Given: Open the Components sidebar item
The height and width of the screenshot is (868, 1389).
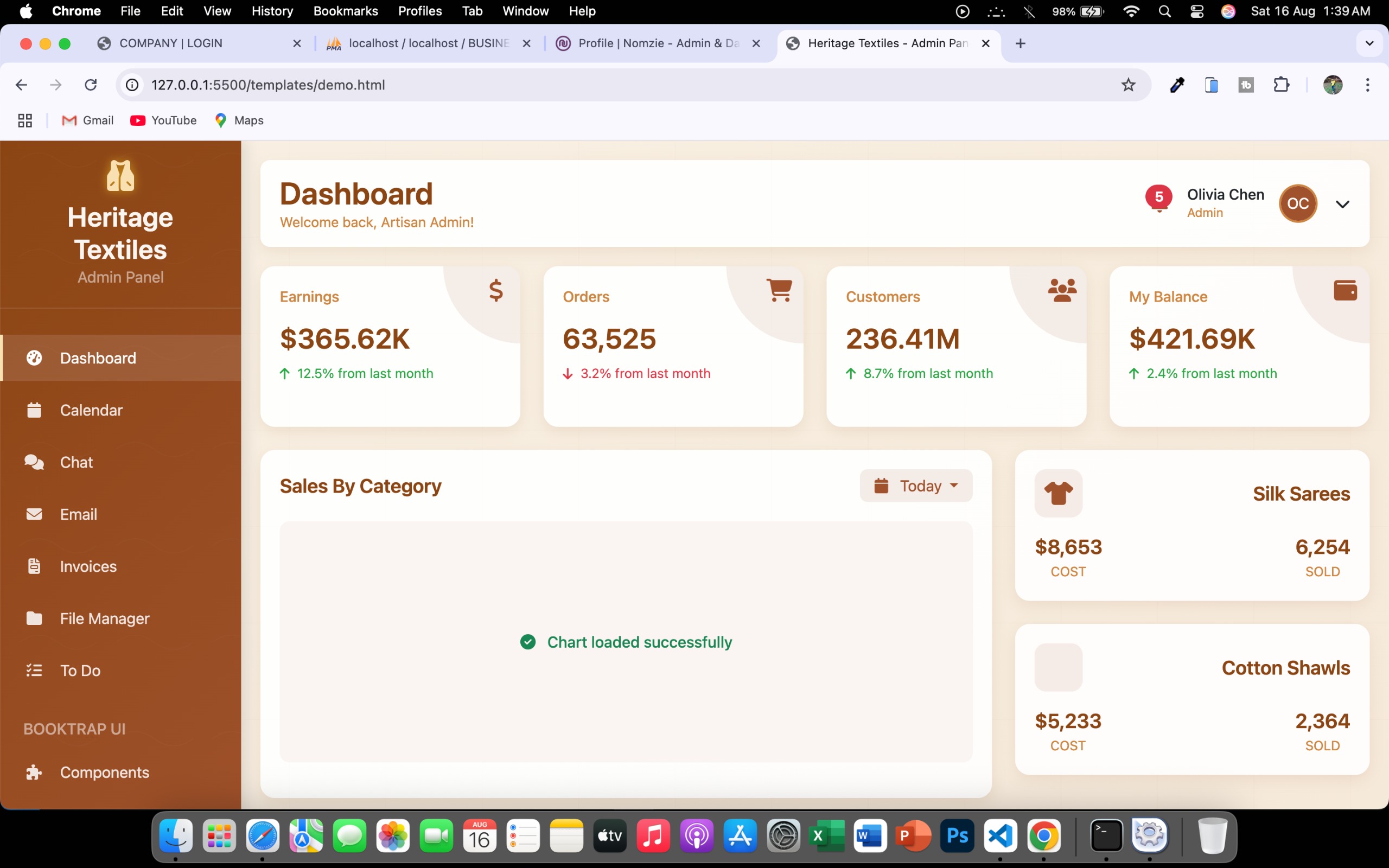Looking at the screenshot, I should coord(105,772).
